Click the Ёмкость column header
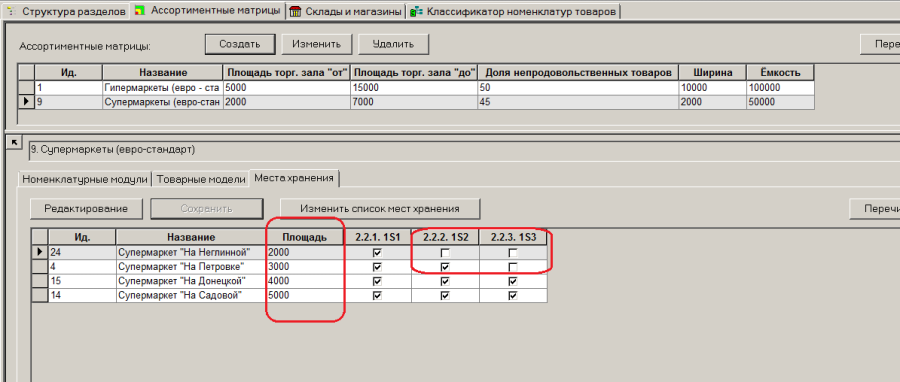This screenshot has width=900, height=382. click(x=779, y=72)
